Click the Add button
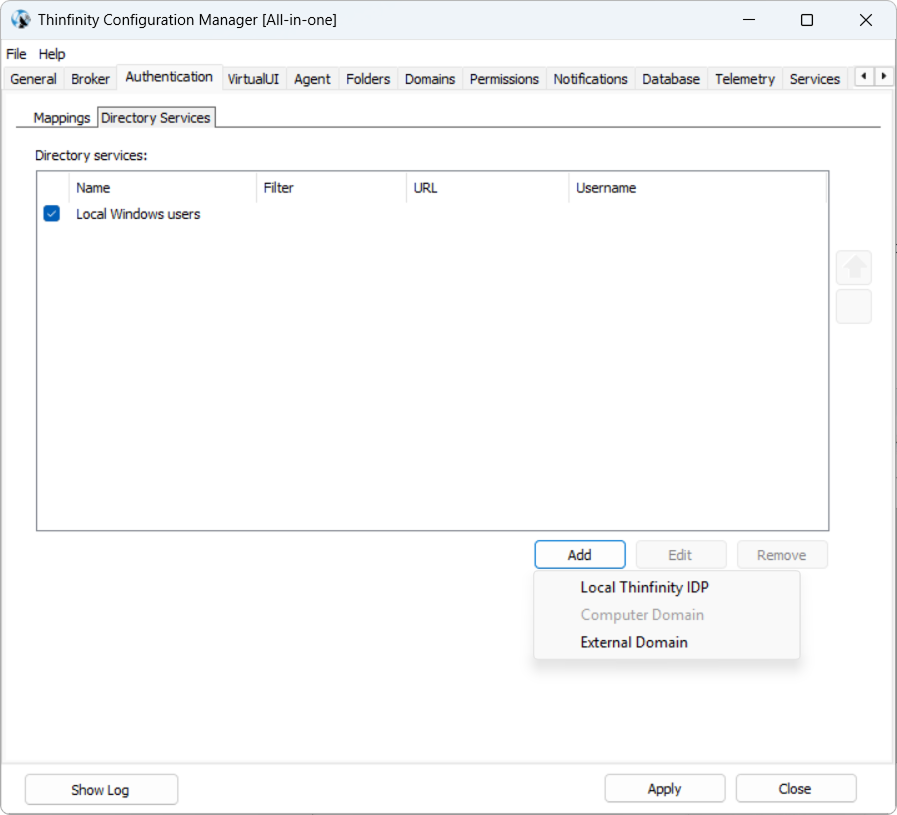The width and height of the screenshot is (897, 815). tap(580, 555)
